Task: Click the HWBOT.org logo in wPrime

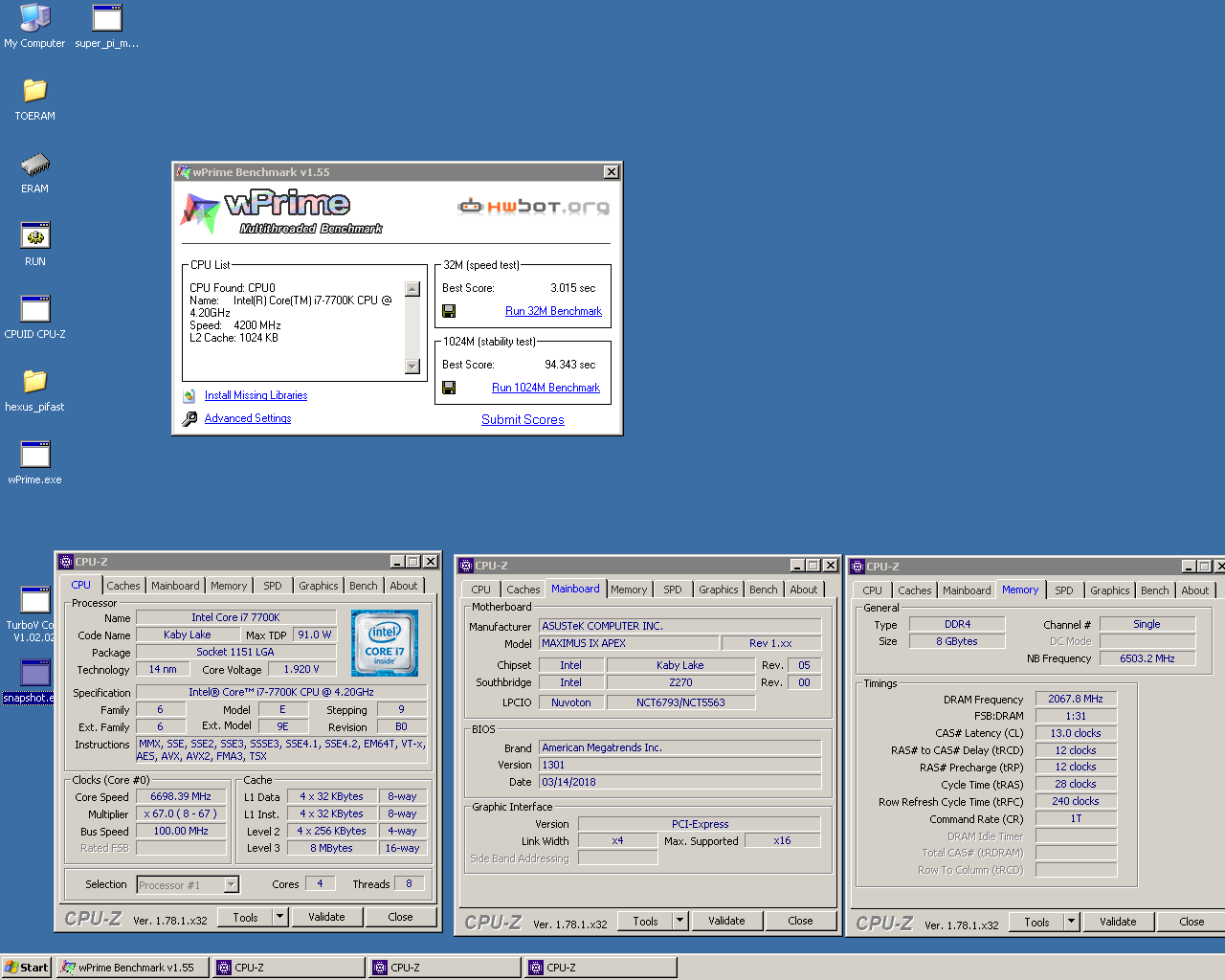Action: tap(533, 206)
